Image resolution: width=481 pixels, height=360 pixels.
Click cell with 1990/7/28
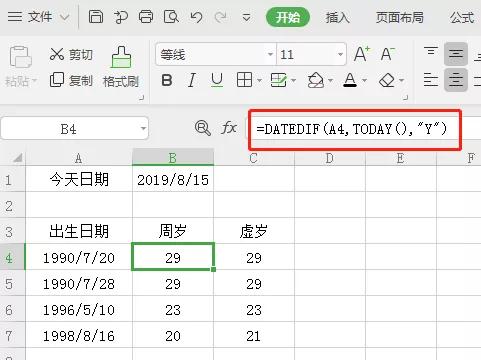(79, 284)
